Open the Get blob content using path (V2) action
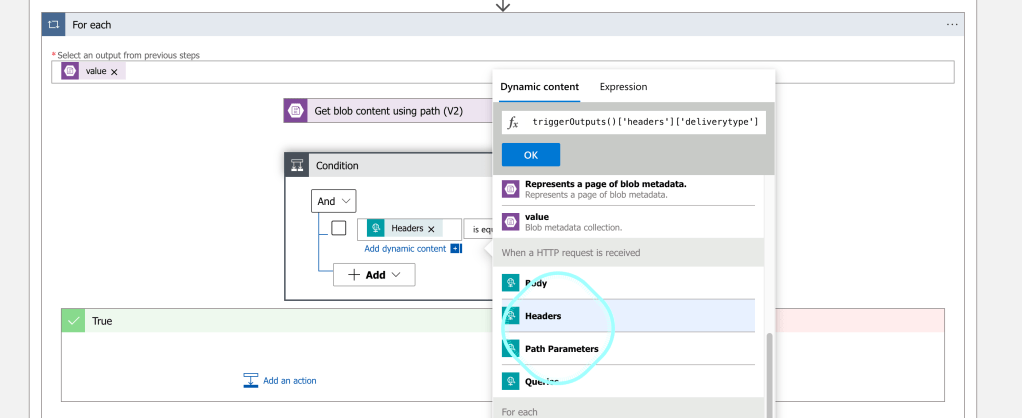The height and width of the screenshot is (418, 1022). pos(388,111)
